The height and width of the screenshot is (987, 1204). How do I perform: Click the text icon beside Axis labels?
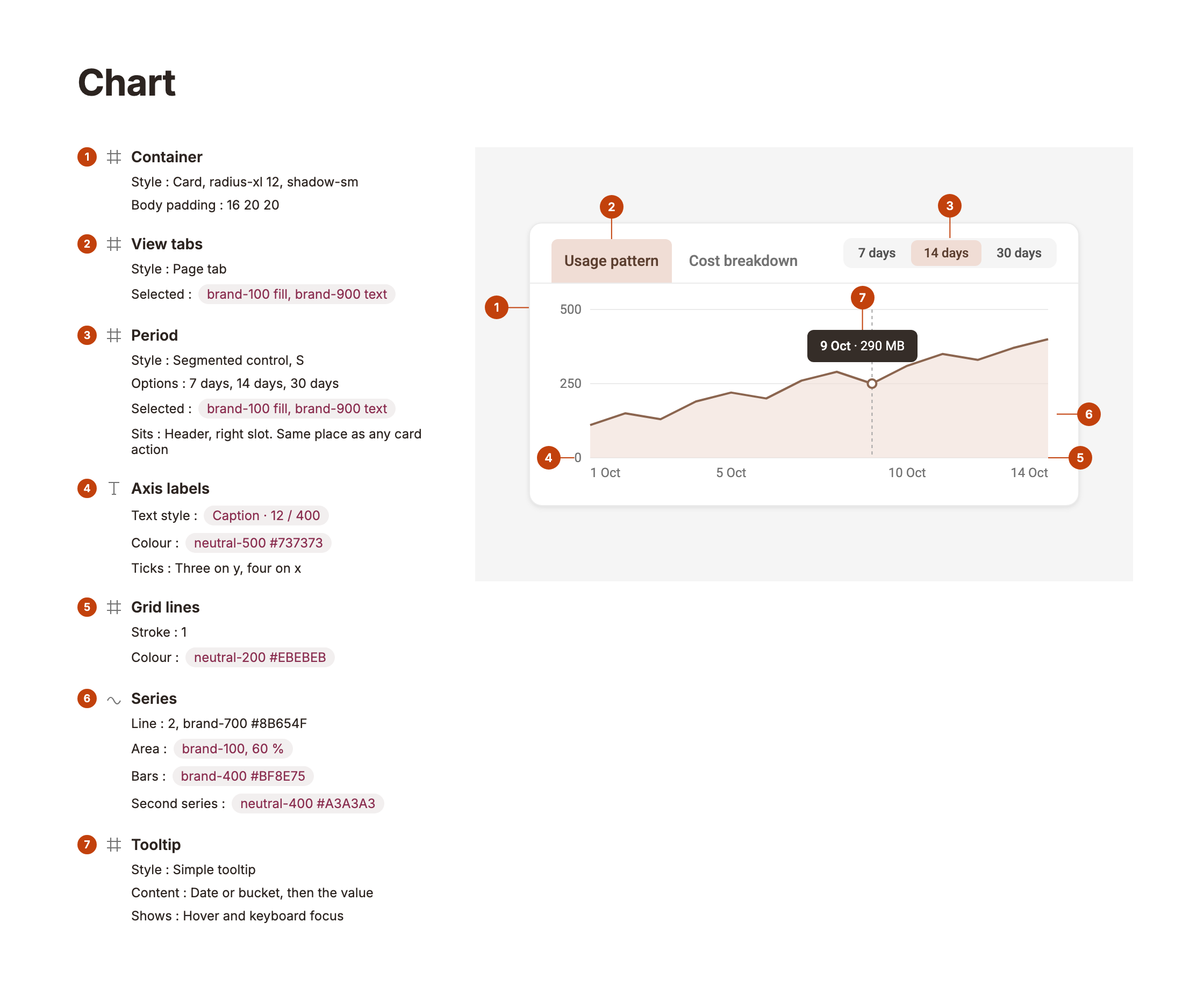(x=114, y=488)
